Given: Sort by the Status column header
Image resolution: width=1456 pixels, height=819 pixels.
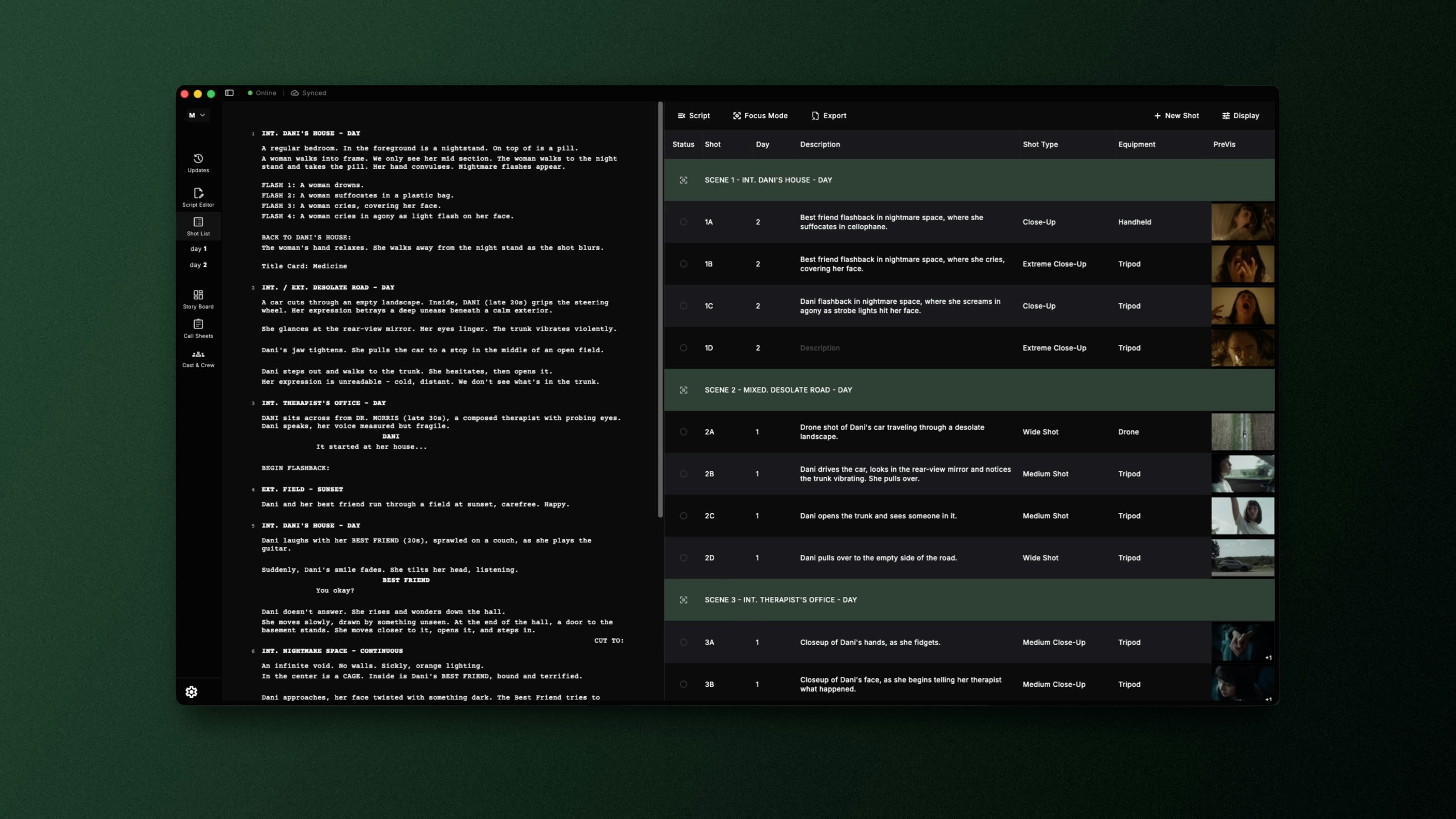Looking at the screenshot, I should [683, 144].
